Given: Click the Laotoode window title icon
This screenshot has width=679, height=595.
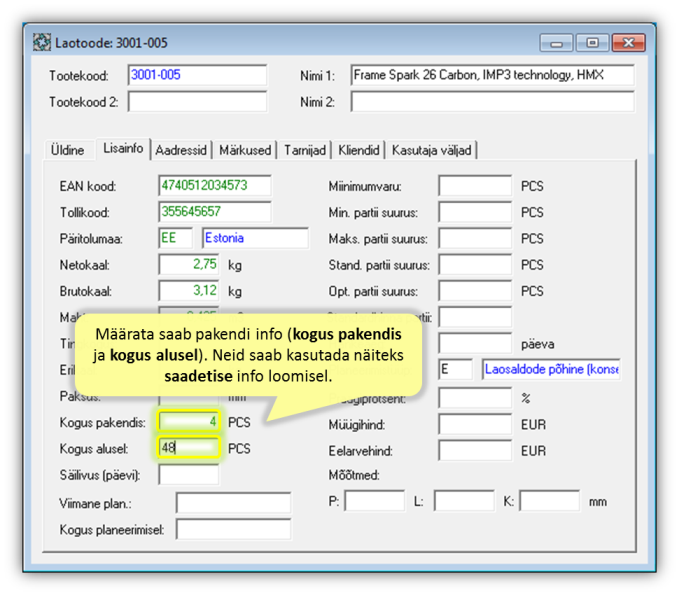Looking at the screenshot, I should pos(42,42).
